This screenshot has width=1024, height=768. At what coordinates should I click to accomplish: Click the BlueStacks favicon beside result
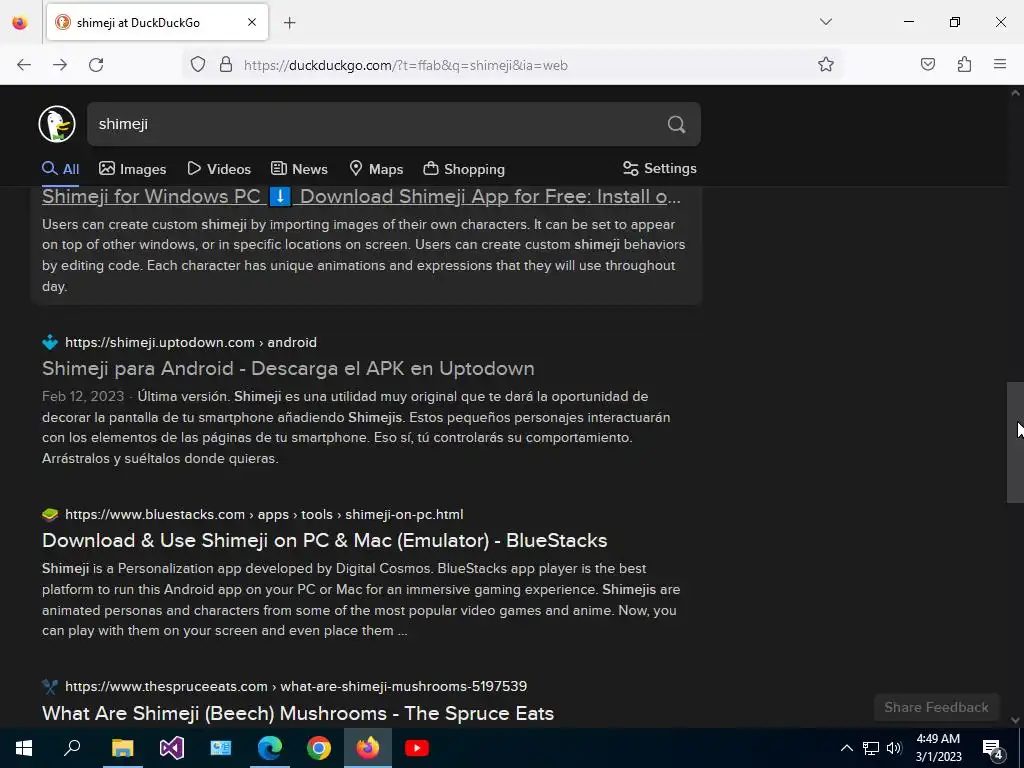point(50,515)
